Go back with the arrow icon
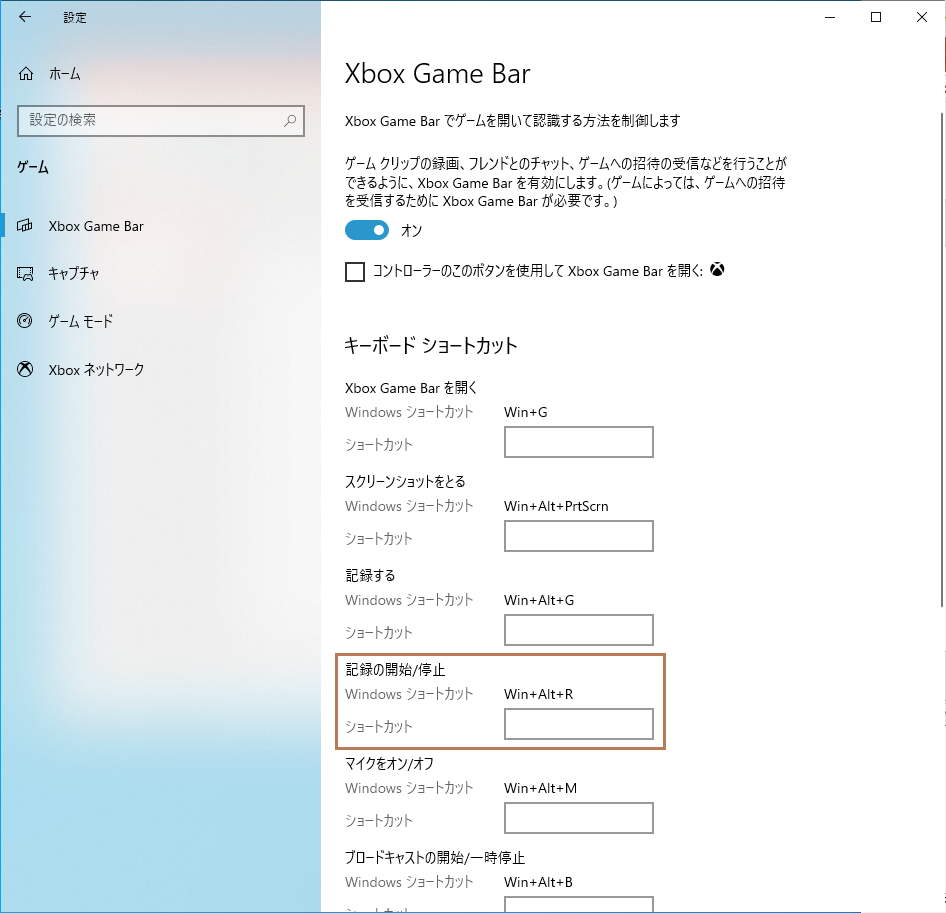The height and width of the screenshot is (913, 946). click(x=25, y=17)
